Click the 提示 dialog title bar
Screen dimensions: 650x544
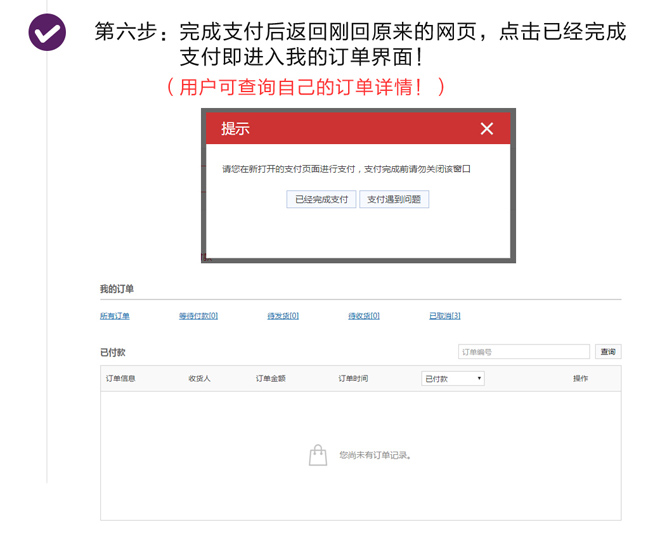pos(340,129)
